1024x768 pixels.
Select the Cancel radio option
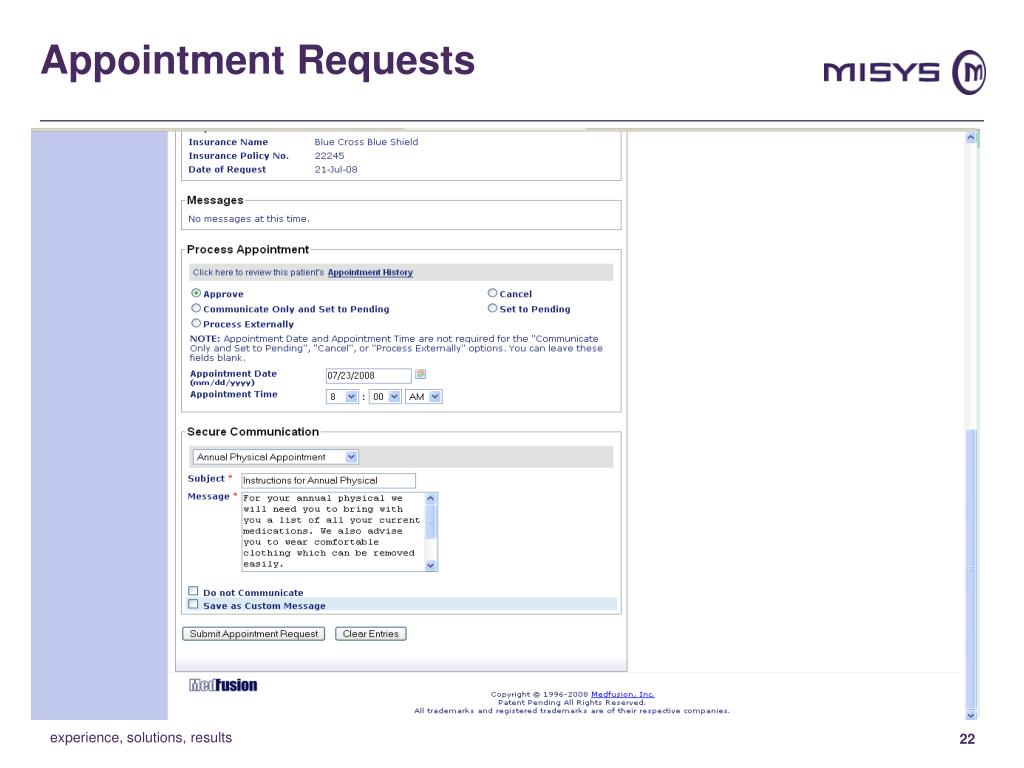[492, 293]
